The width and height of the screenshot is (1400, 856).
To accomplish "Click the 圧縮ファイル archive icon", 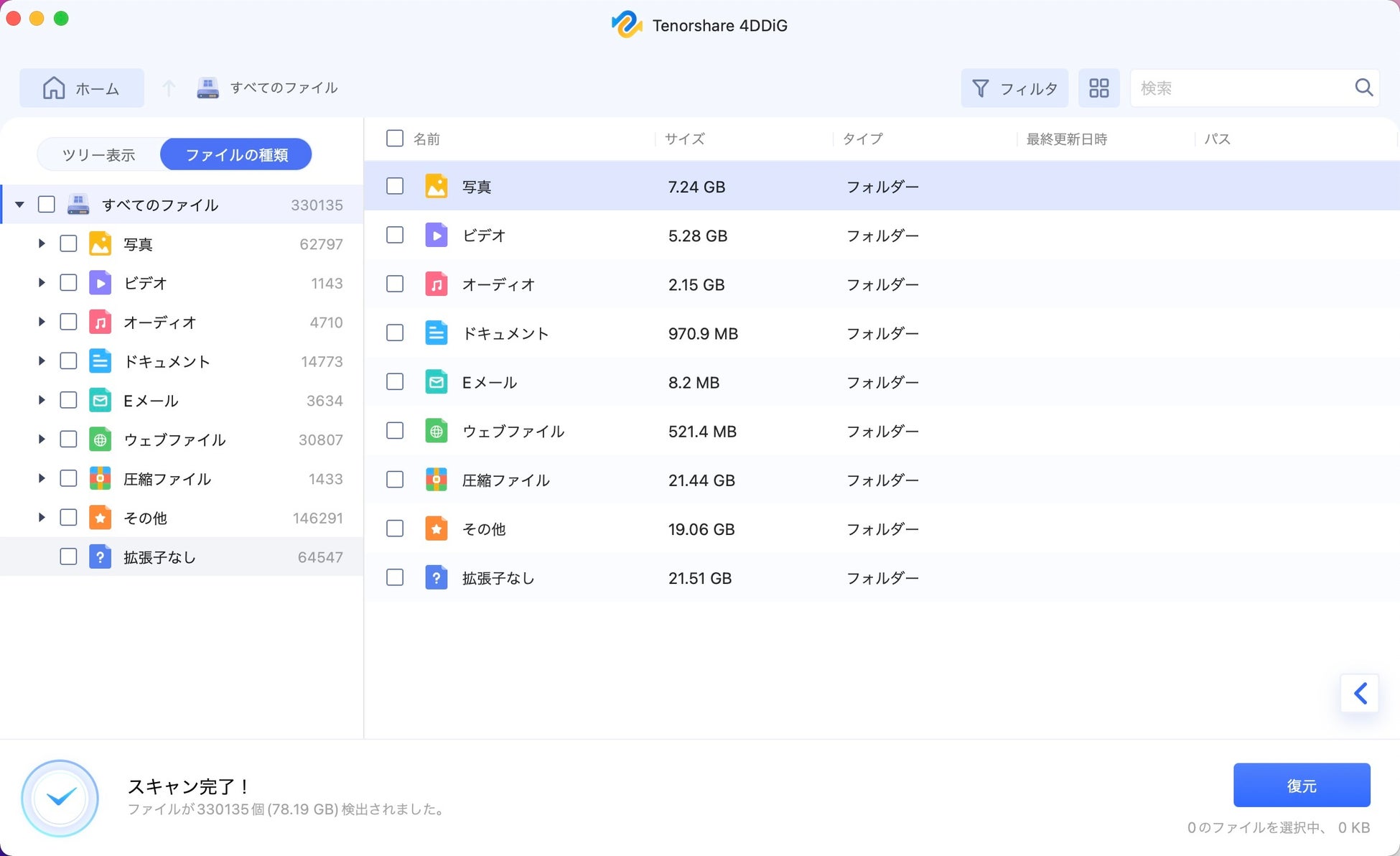I will pos(101,478).
